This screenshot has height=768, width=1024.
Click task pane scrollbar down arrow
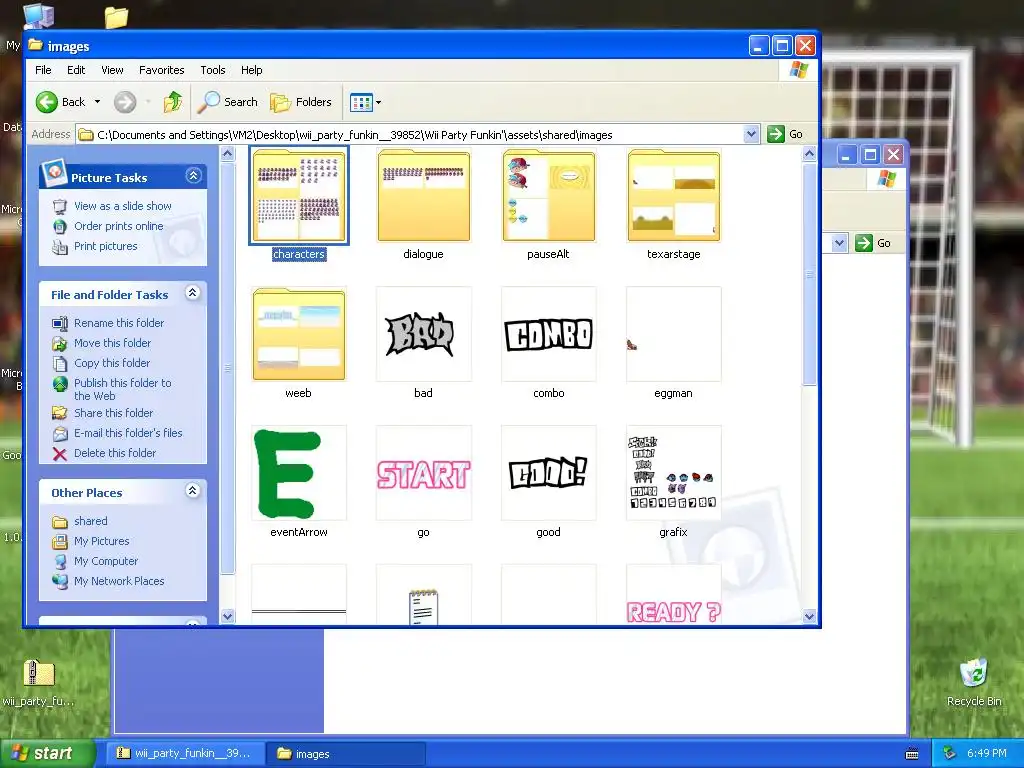coord(227,616)
